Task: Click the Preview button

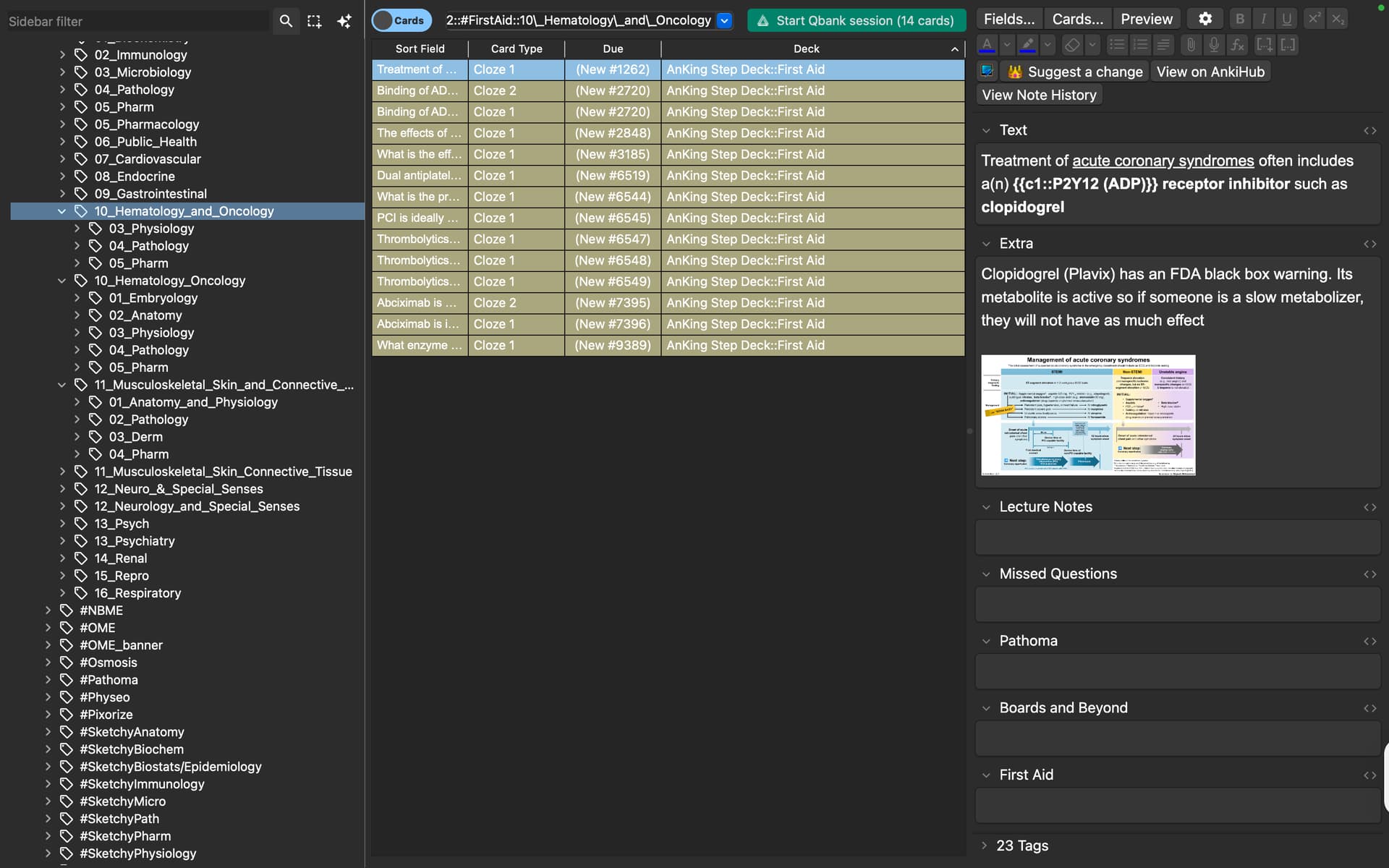Action: 1147,19
